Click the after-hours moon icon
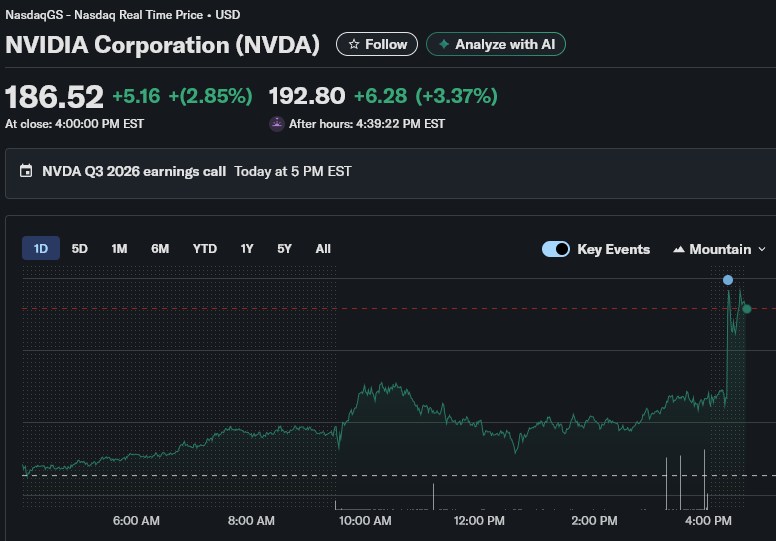The image size is (776, 541). click(277, 124)
